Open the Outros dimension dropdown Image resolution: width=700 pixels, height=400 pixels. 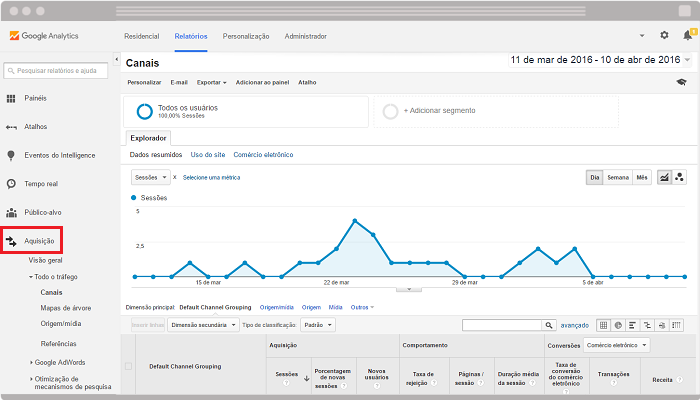pos(362,307)
